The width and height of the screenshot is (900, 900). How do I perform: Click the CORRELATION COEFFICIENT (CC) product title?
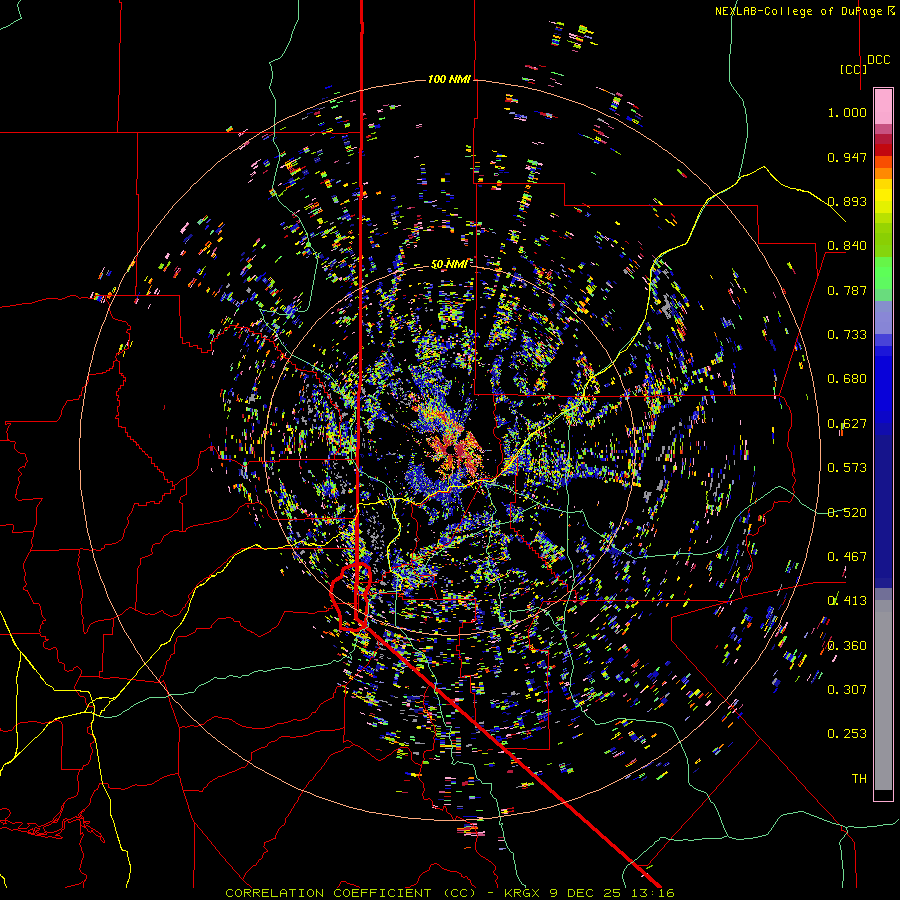click(350, 893)
